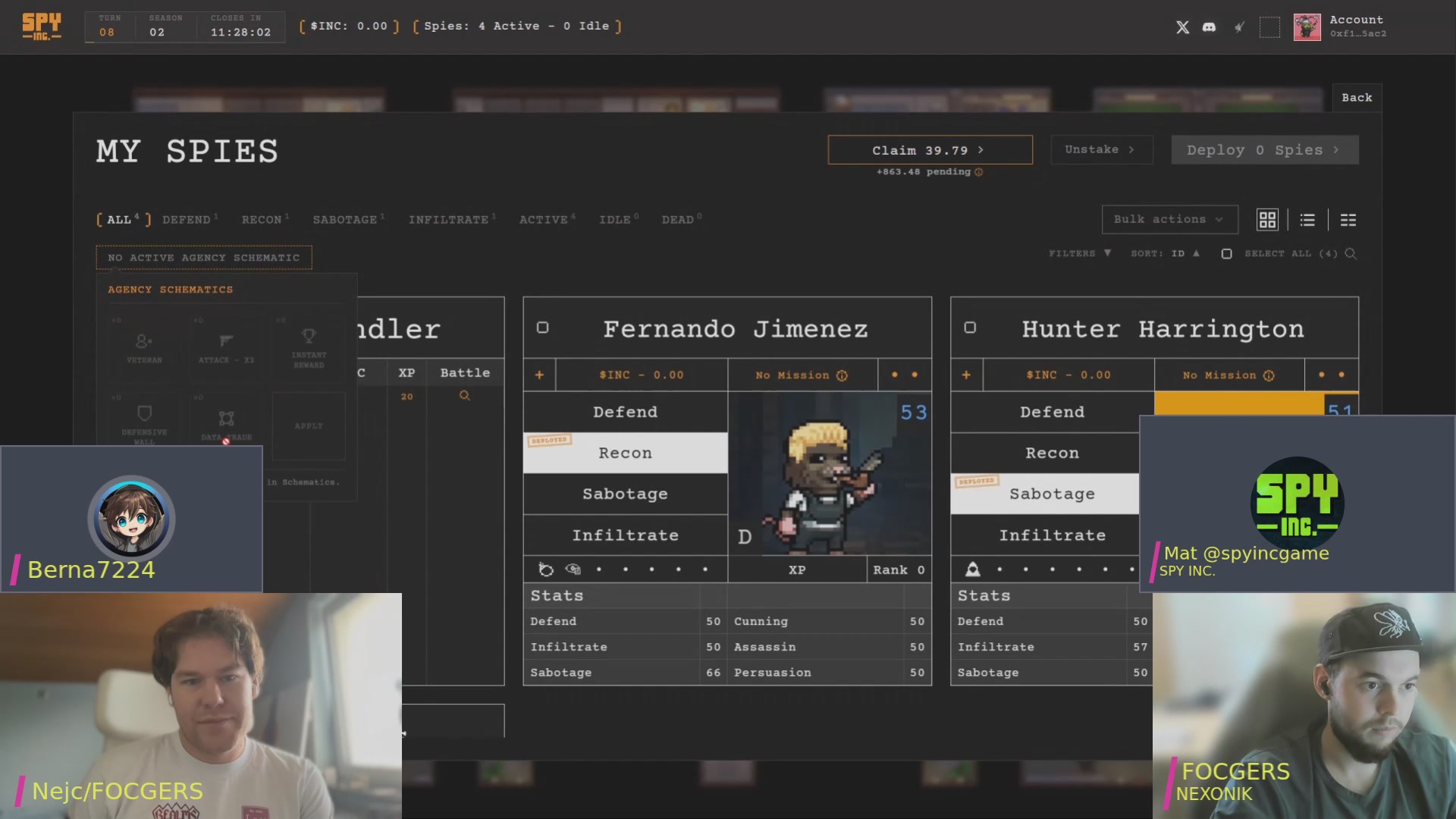Select Infiltrate mission for Fernando Jimenez
Image resolution: width=1456 pixels, height=819 pixels.
coord(625,535)
